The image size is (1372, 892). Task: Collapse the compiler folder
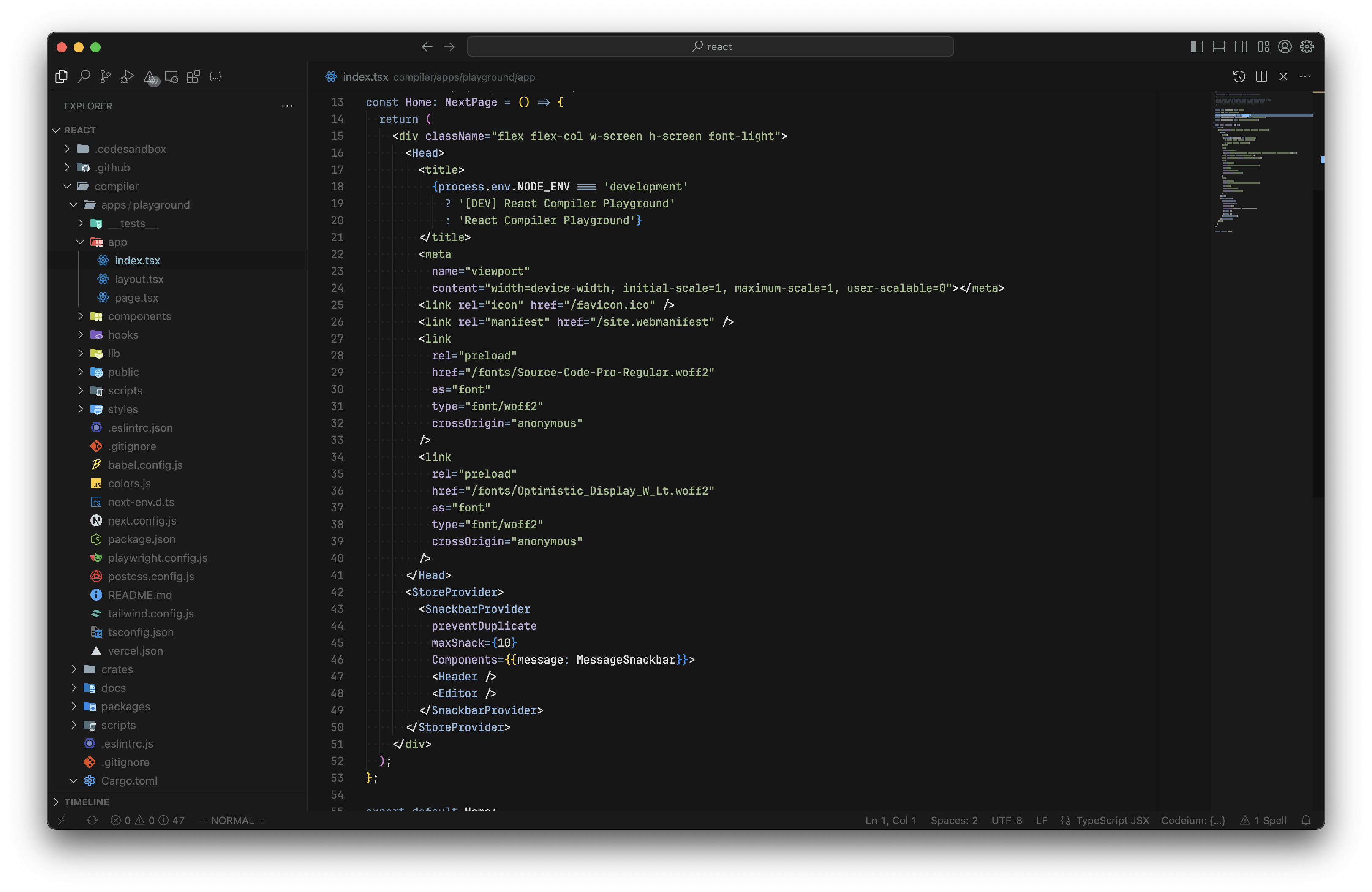[x=116, y=186]
